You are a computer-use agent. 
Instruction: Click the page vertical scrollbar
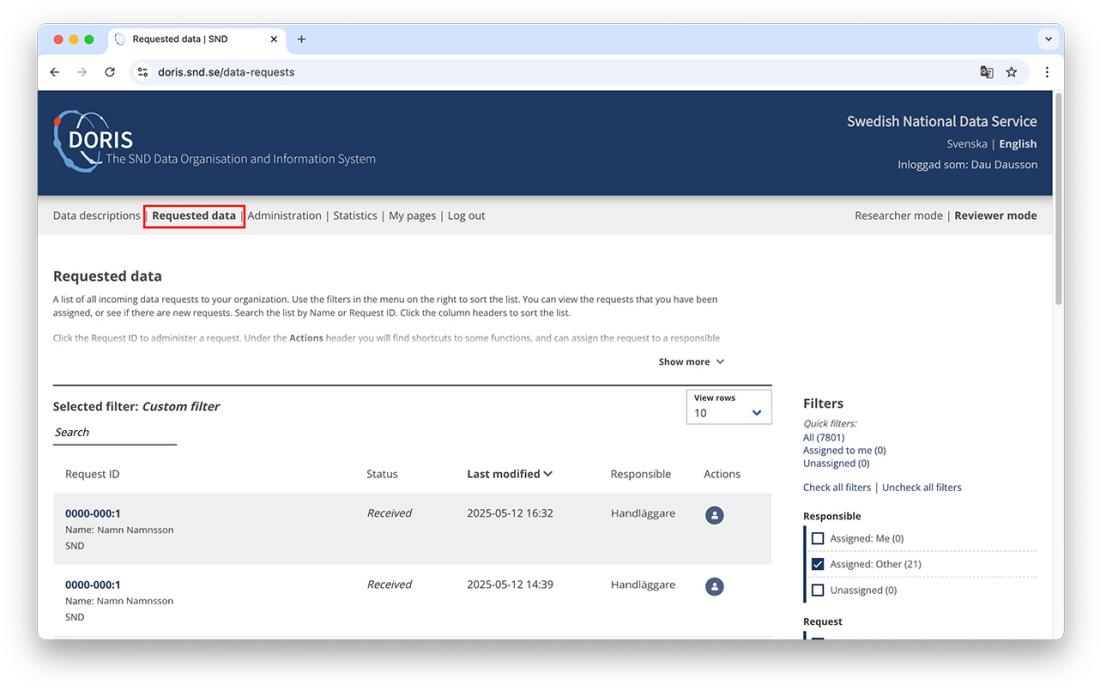1058,200
